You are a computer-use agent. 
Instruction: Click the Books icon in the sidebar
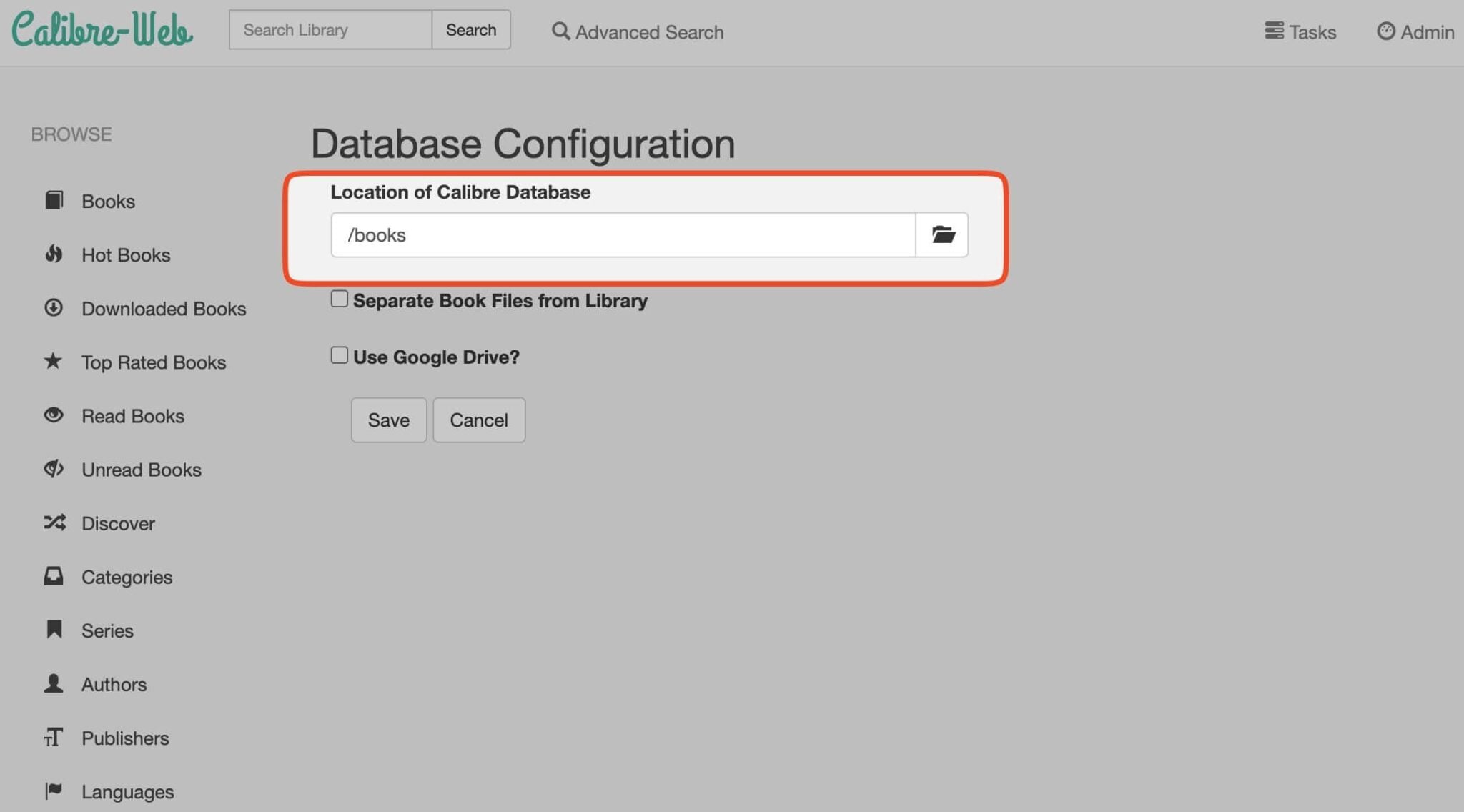pos(54,201)
